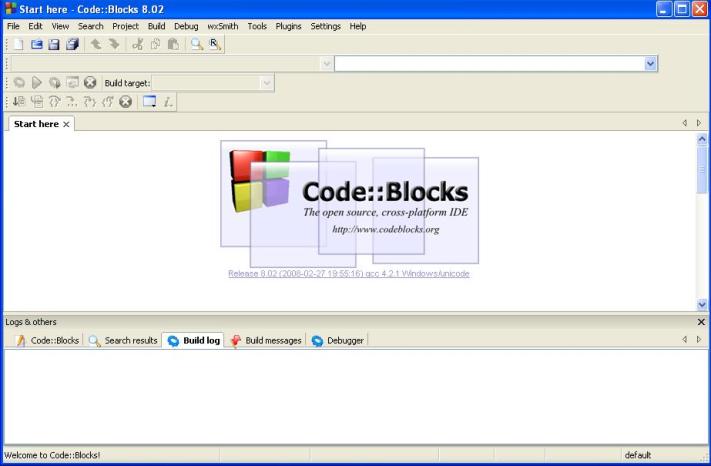Click the Save file icon
Viewport: 711px width, 466px height.
pyautogui.click(x=54, y=44)
